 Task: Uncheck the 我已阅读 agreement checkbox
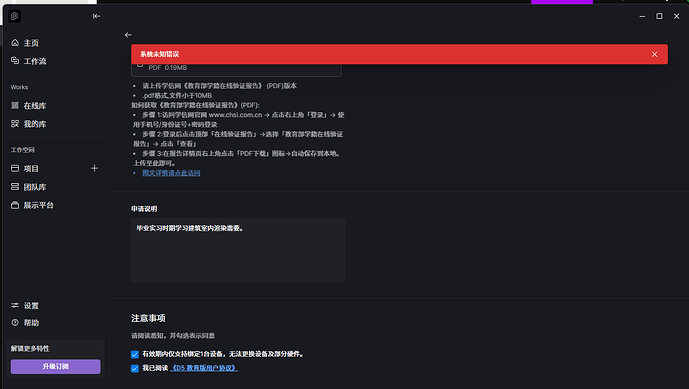coord(135,368)
